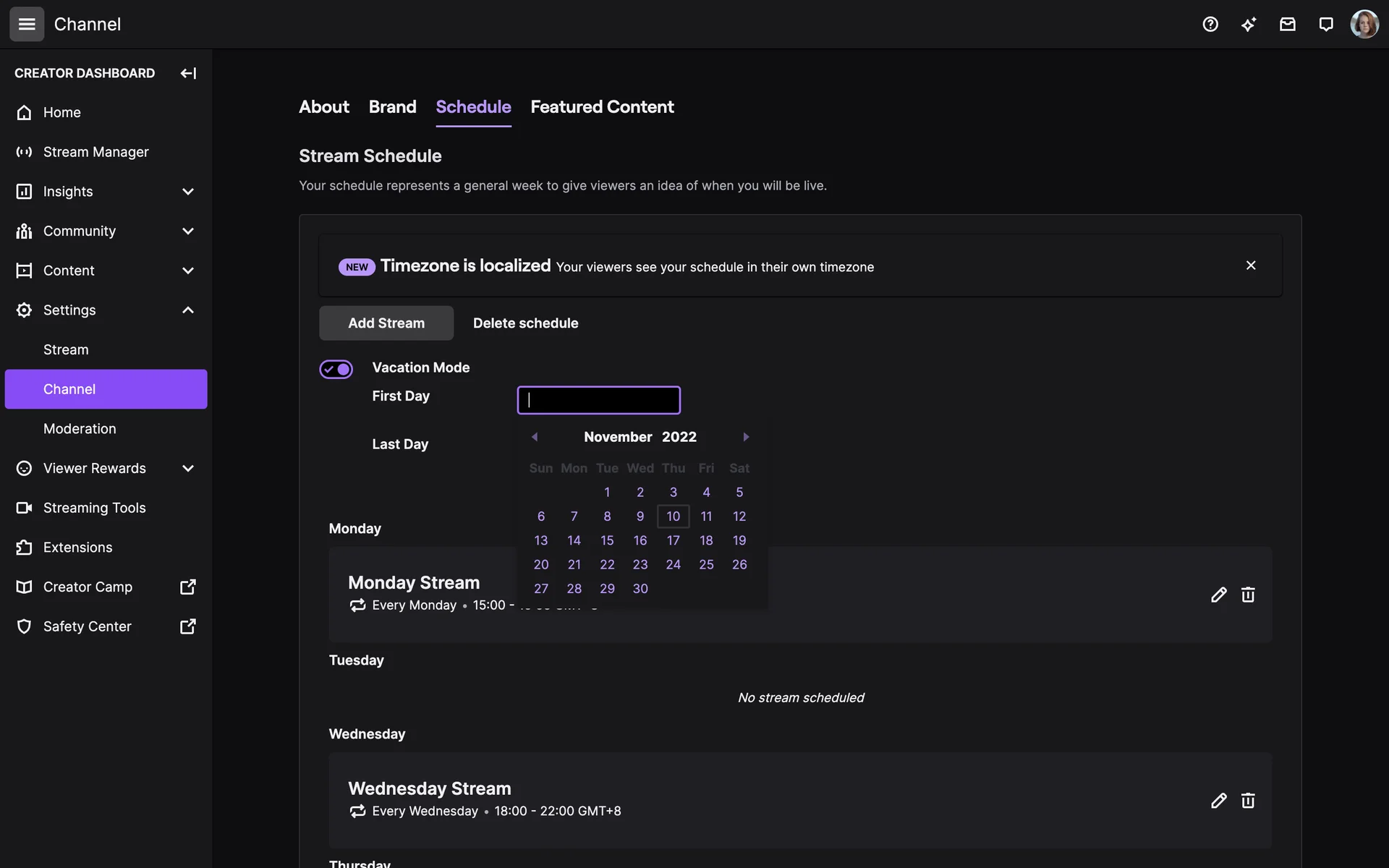Screen dimensions: 1389x868
Task: Switch to the Brand tab
Action: click(x=392, y=107)
